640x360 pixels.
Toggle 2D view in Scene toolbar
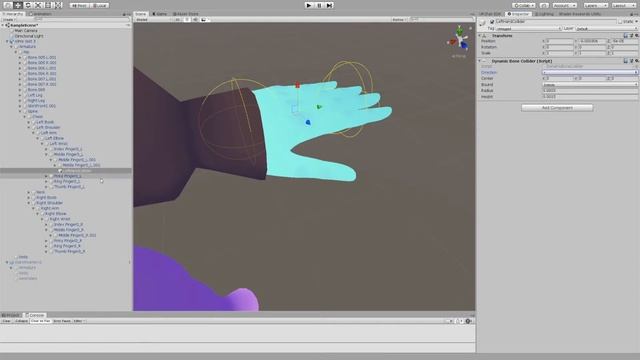tap(178, 20)
